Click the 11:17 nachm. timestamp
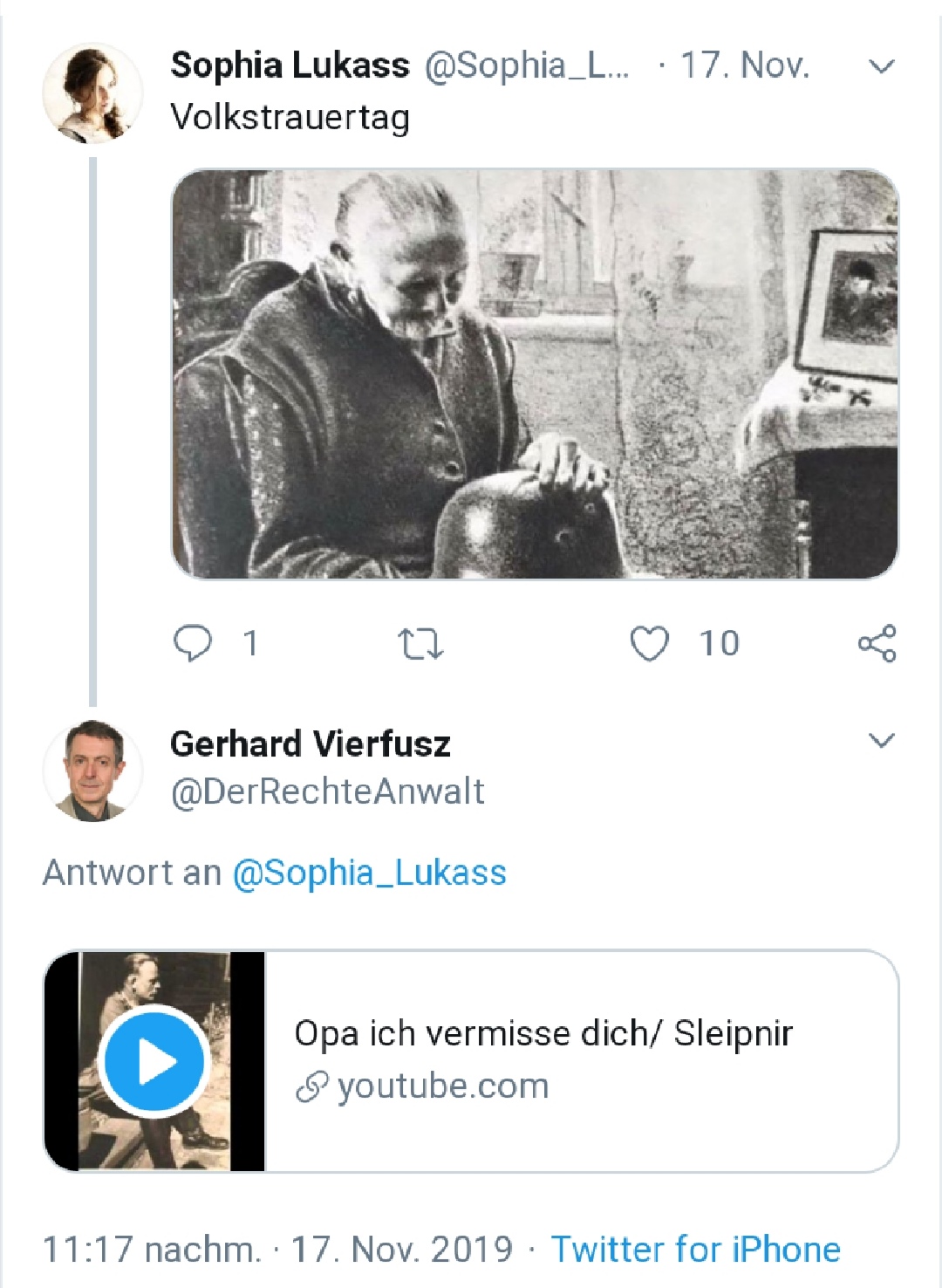The height and width of the screenshot is (1288, 942). coord(152,1249)
